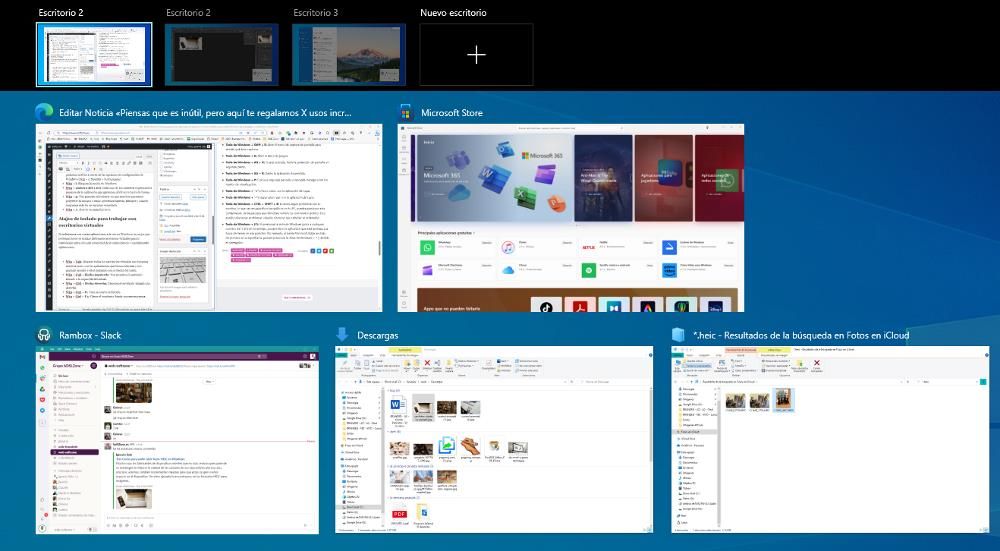1000x551 pixels.
Task: Click the Rambox app icon beside Slack title
Action: (43, 335)
